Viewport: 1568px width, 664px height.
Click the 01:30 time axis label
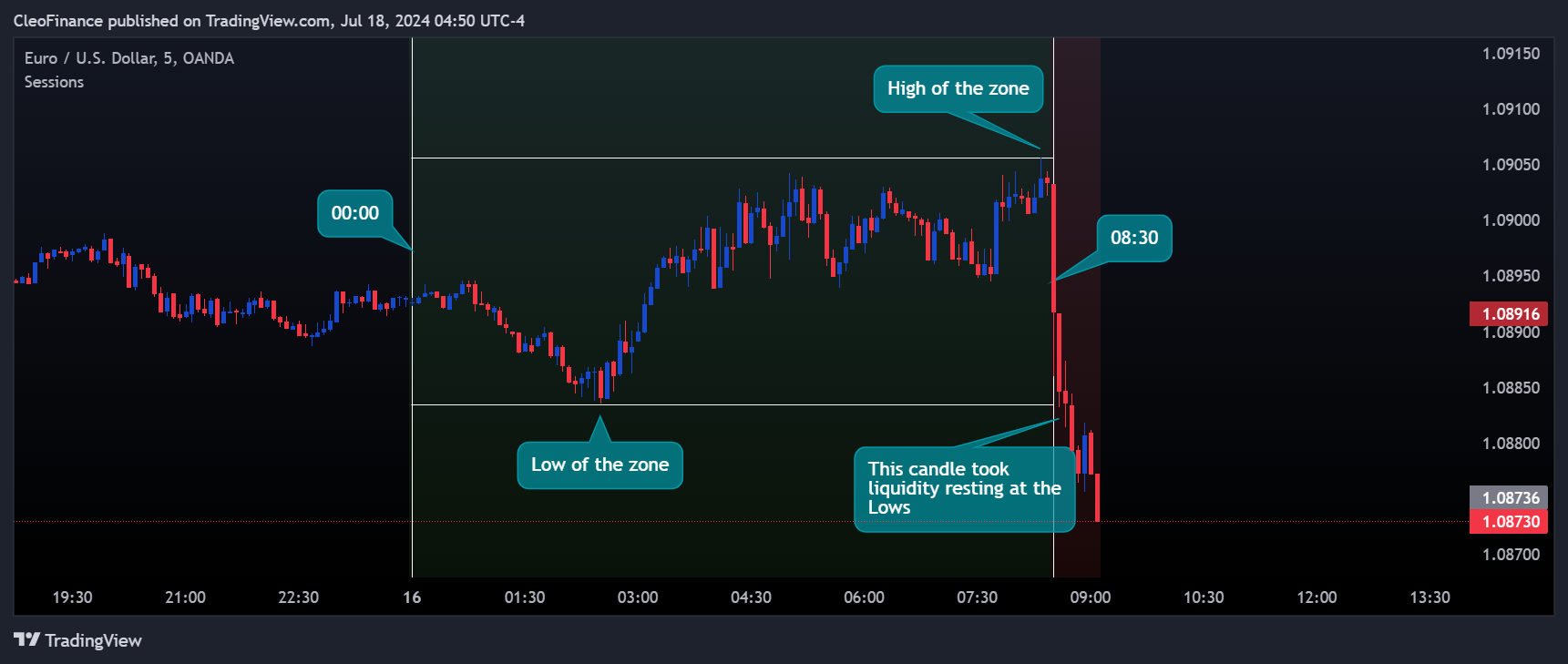click(x=525, y=598)
